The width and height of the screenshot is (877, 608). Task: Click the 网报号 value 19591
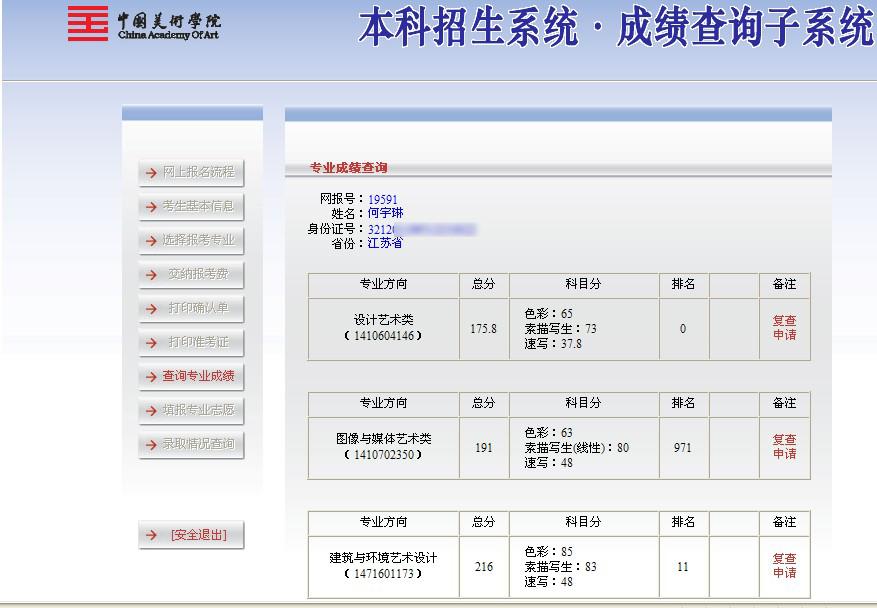(x=383, y=200)
